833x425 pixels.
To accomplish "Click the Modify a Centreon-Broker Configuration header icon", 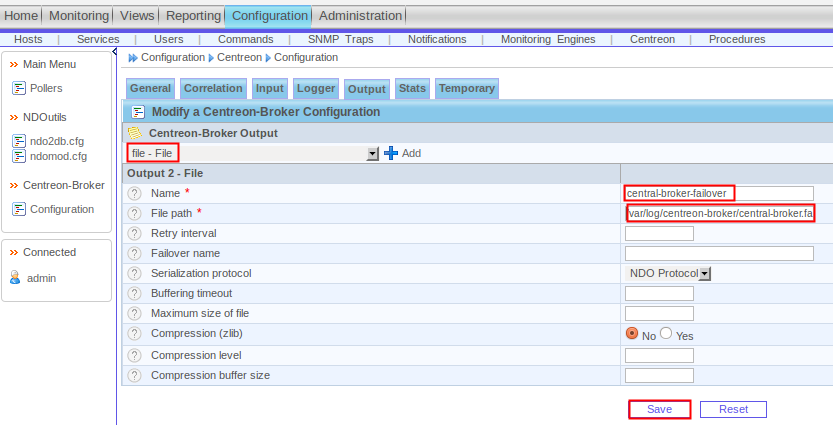I will [x=138, y=112].
